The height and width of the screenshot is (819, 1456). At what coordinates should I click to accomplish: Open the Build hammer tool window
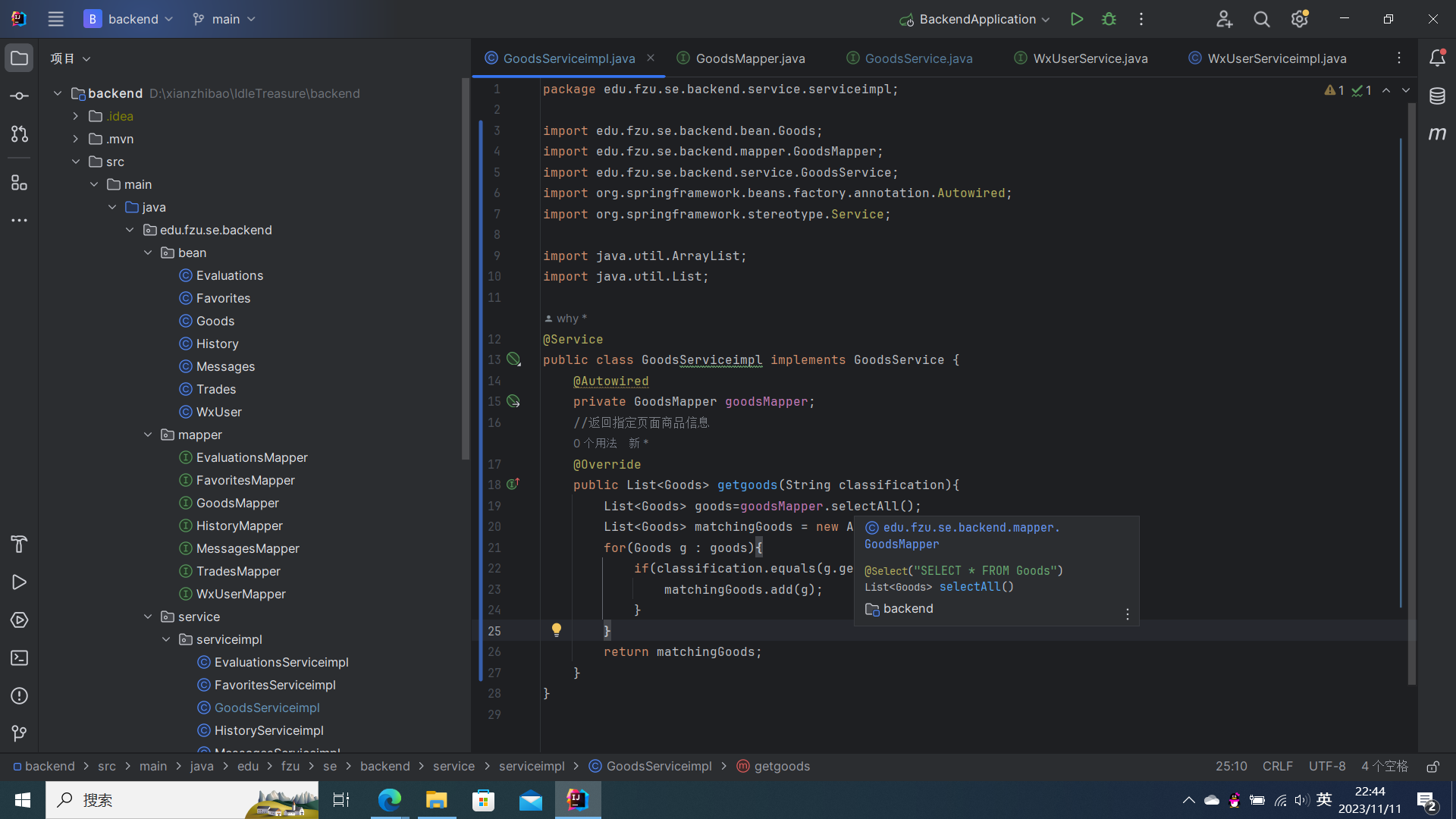tap(19, 544)
